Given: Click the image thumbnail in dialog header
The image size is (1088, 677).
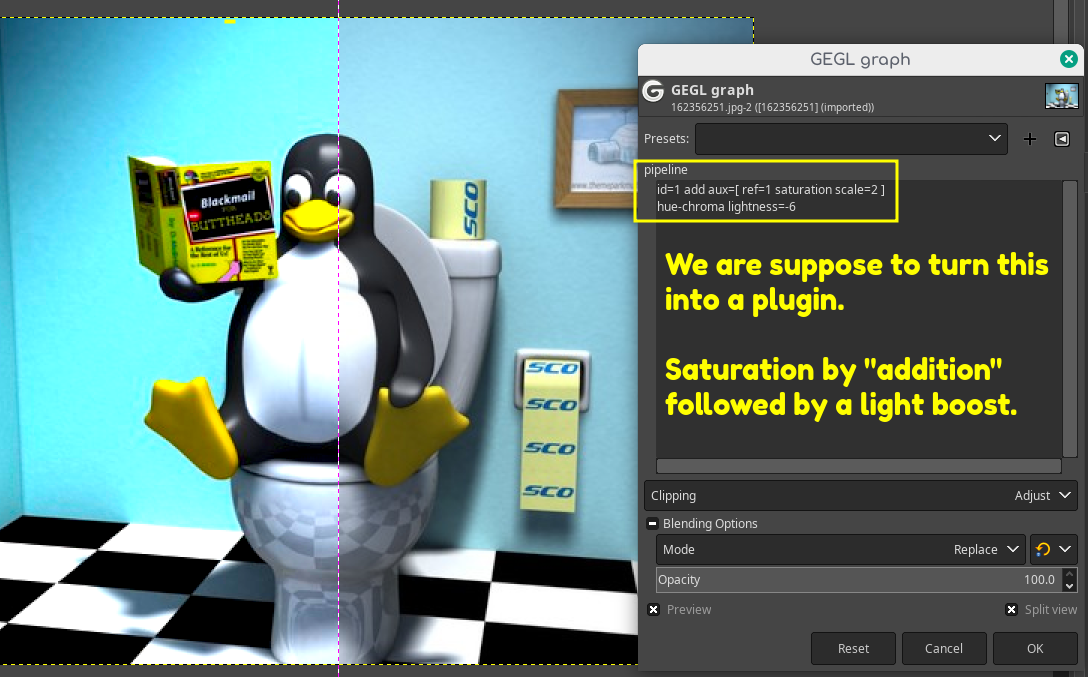Looking at the screenshot, I should click(1062, 96).
